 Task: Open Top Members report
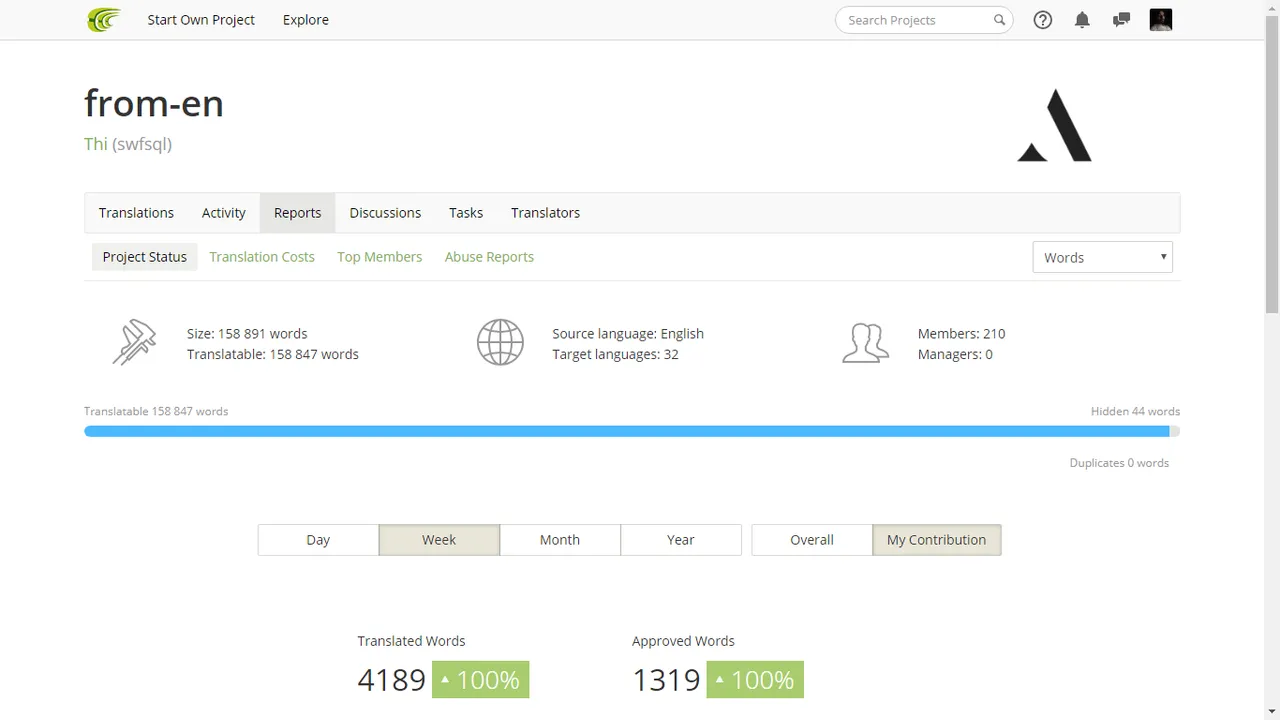coord(380,257)
